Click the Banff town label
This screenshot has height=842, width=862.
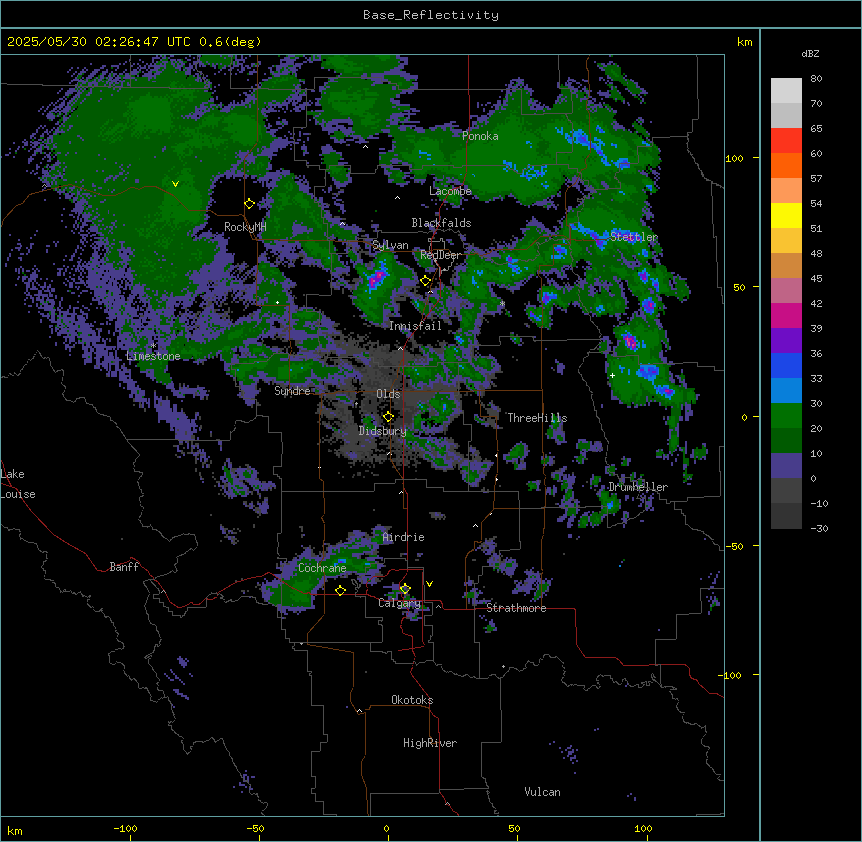pyautogui.click(x=124, y=567)
